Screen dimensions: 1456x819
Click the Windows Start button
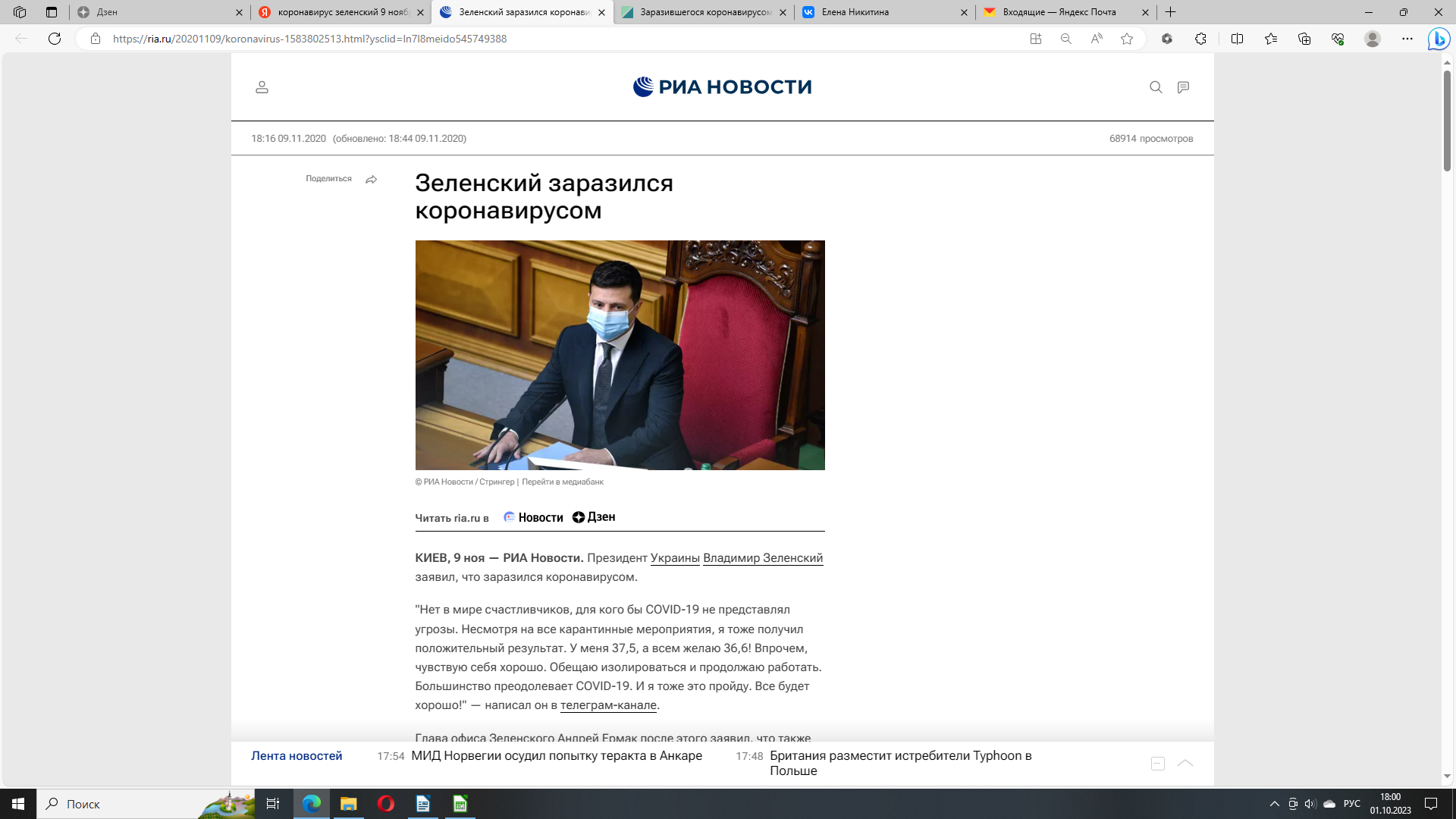click(x=18, y=804)
